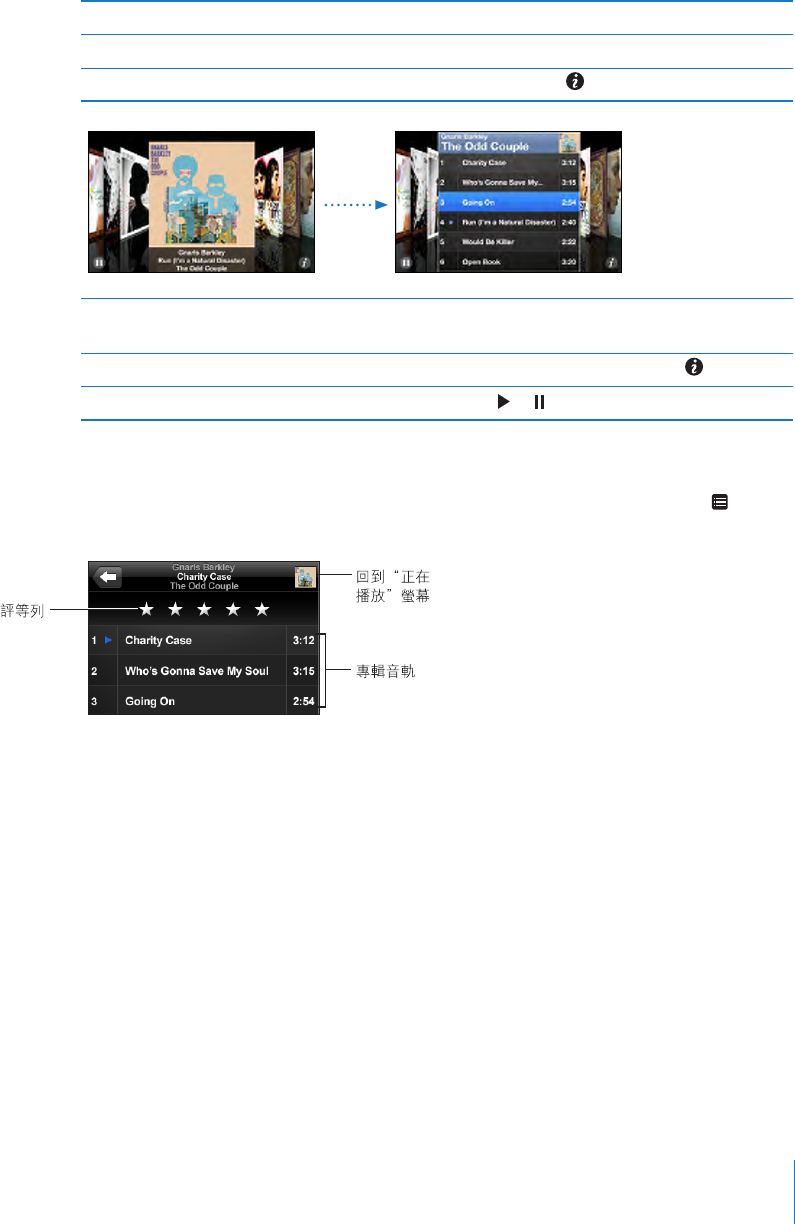795x1224 pixels.
Task: Click the 3:20 duration beside Open Book
Action: point(569,262)
